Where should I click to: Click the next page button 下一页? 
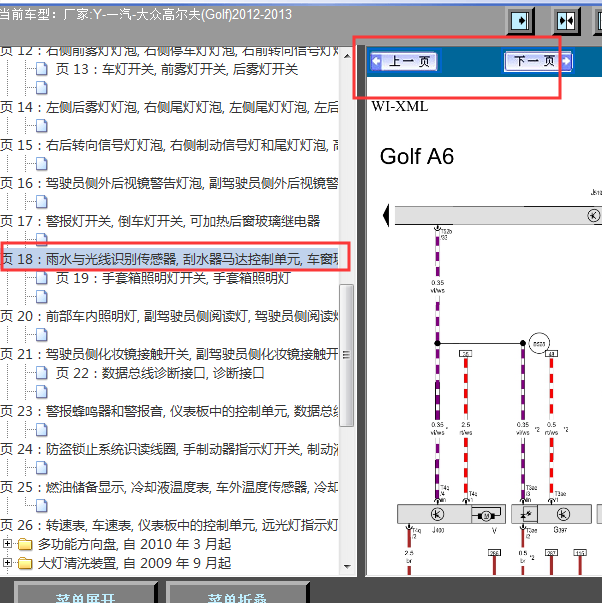(538, 61)
